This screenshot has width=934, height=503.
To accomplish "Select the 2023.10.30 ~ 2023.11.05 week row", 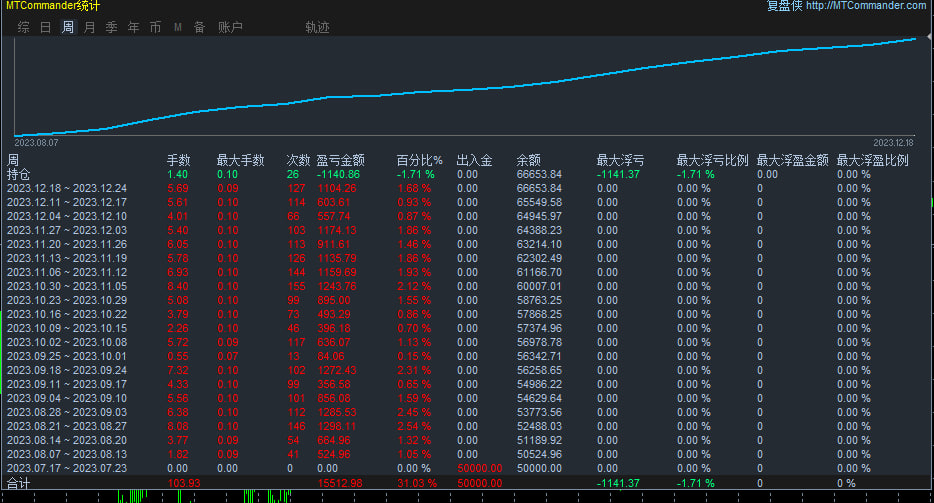I will pos(467,286).
